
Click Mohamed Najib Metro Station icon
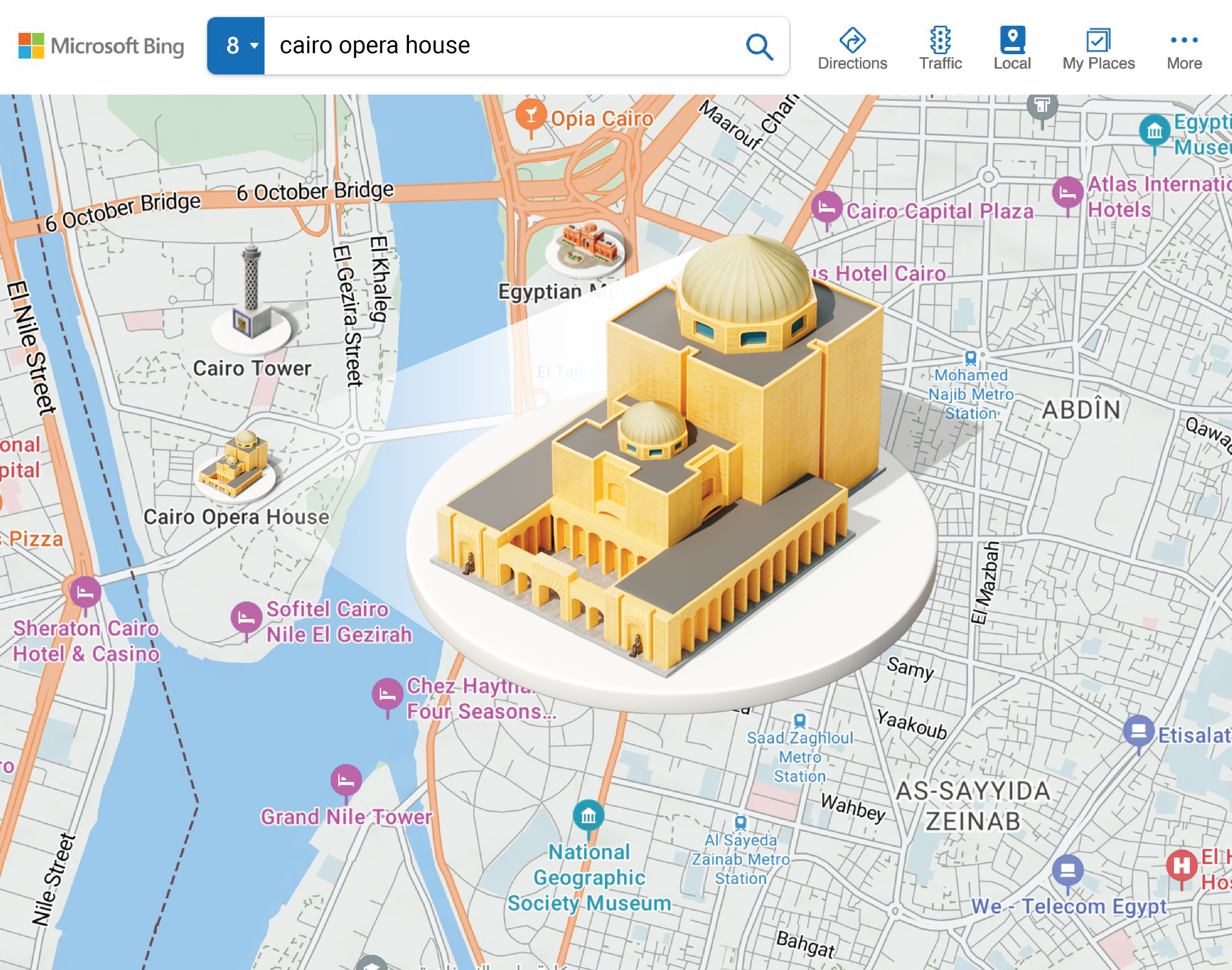[x=970, y=358]
